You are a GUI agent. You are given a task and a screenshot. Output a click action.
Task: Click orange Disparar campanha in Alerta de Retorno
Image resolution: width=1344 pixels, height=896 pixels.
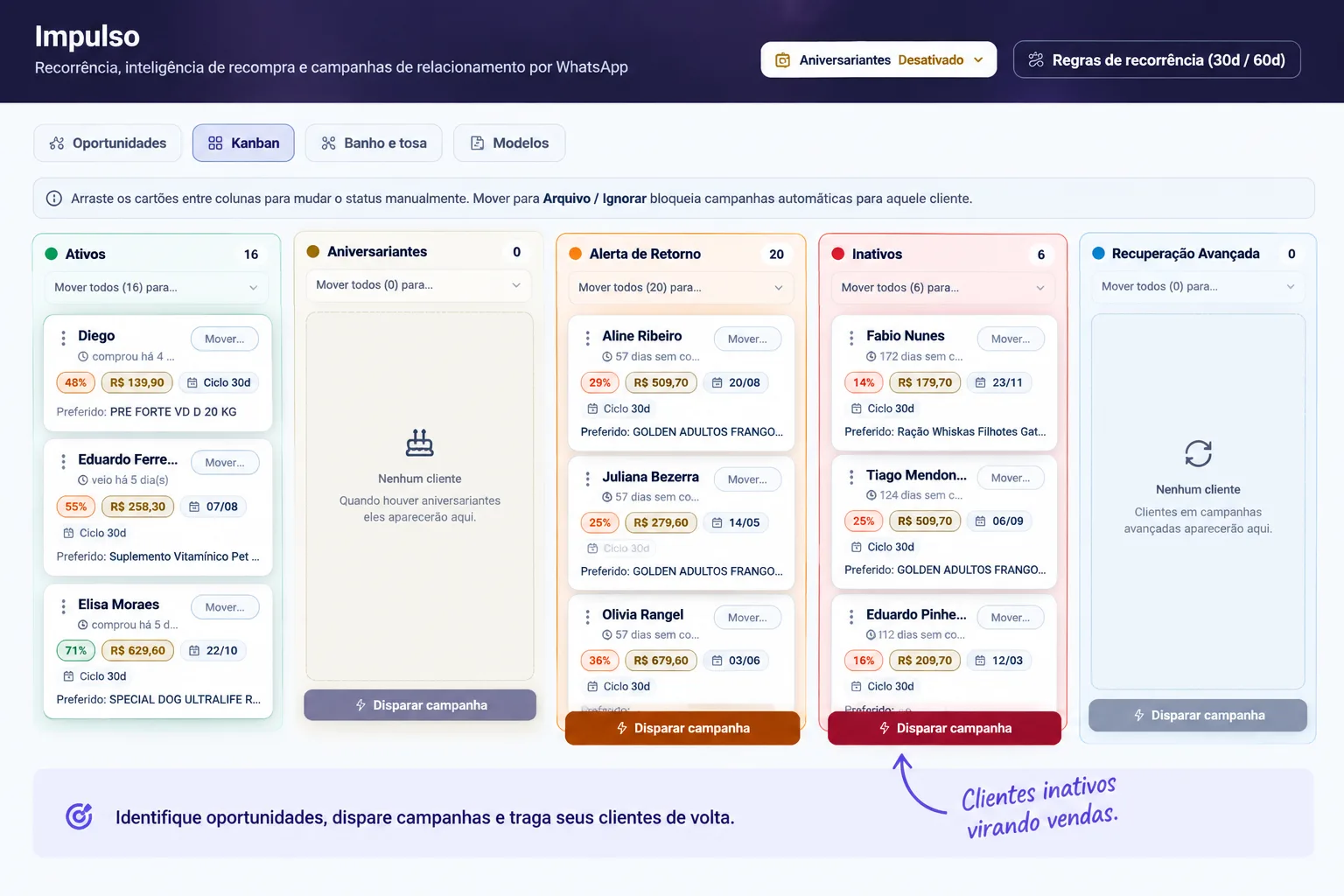coord(682,728)
